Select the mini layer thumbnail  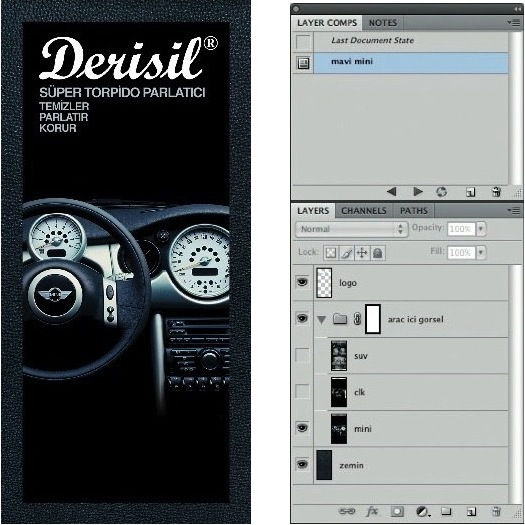(339, 429)
